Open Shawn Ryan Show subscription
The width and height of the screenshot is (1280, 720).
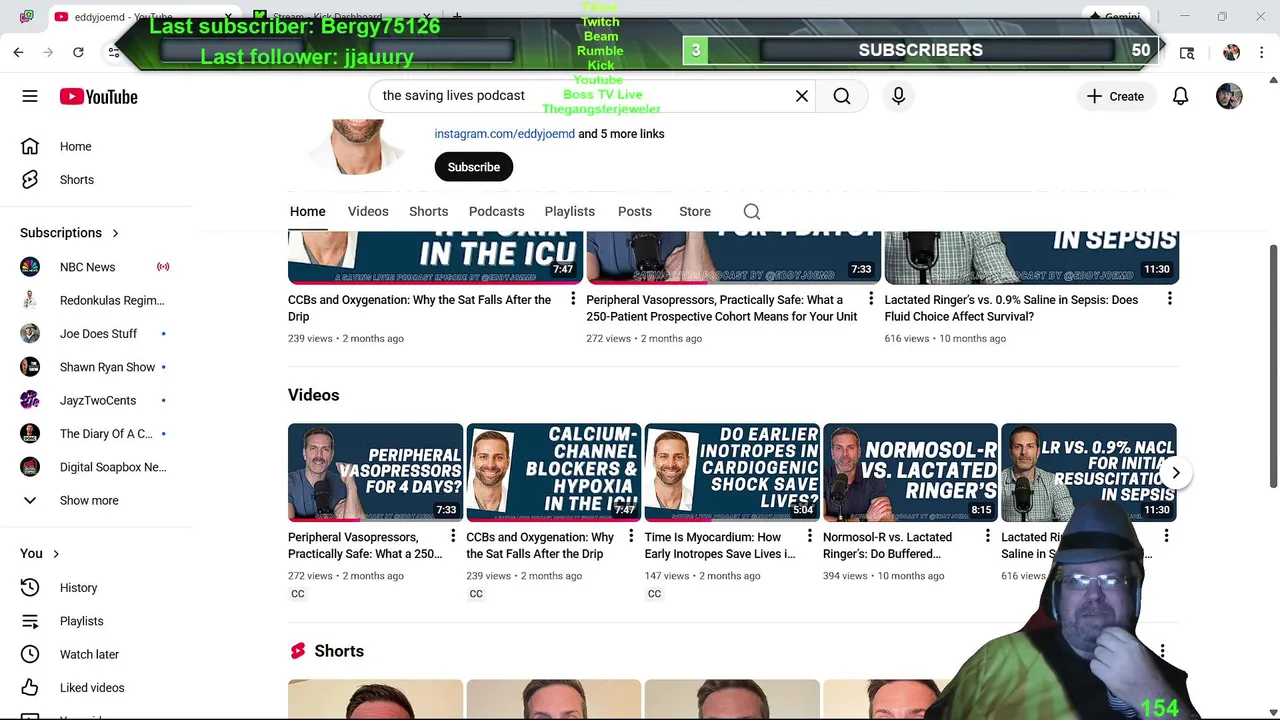96,367
